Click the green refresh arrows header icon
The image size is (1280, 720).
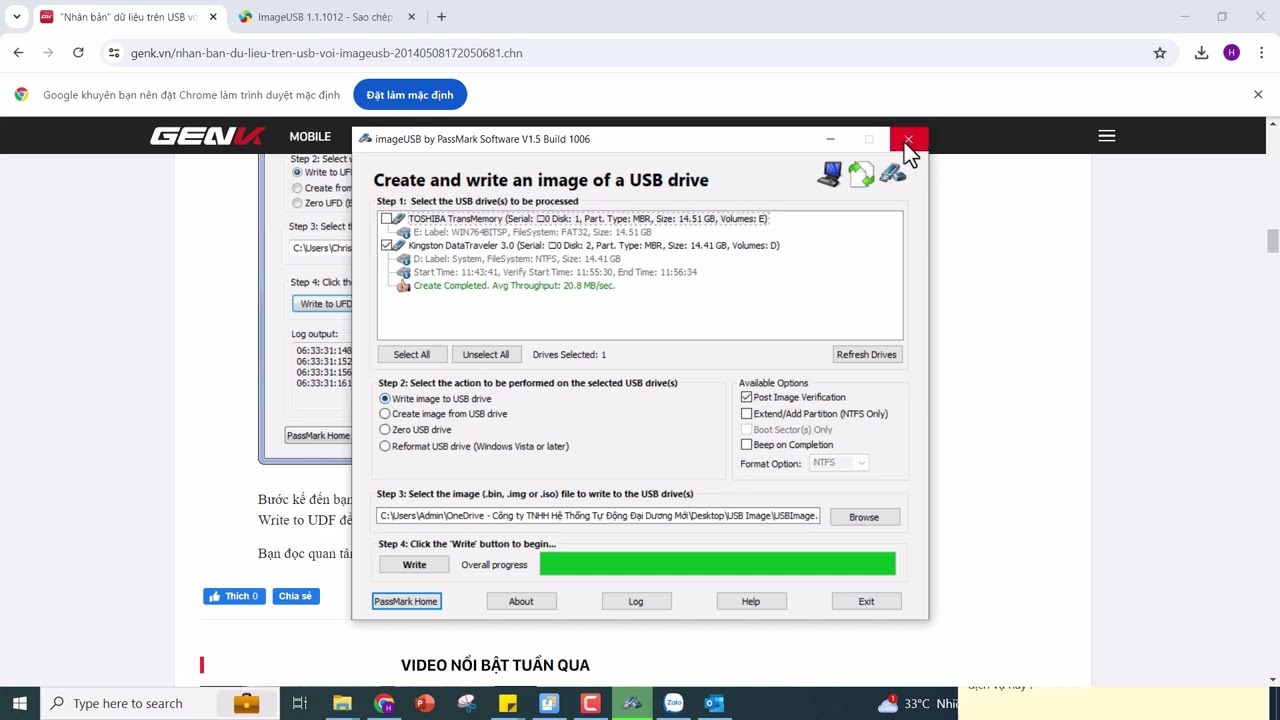click(861, 175)
